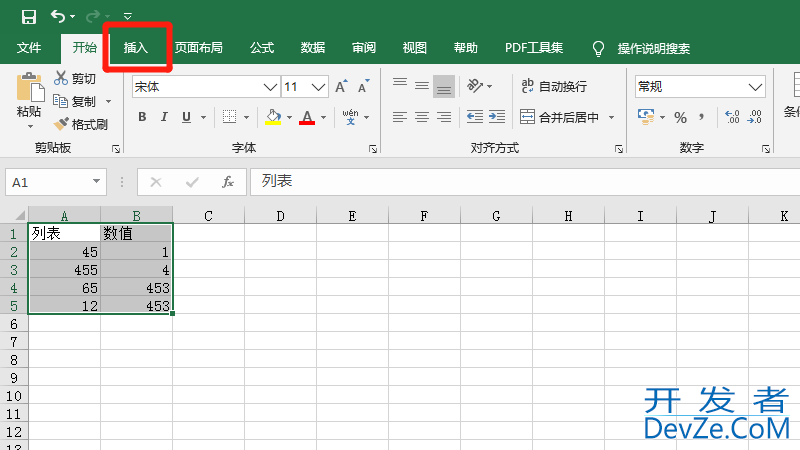Open the Alignment (对齐方式) dialog launcher
Viewport: 800px width, 450px height.
point(619,149)
